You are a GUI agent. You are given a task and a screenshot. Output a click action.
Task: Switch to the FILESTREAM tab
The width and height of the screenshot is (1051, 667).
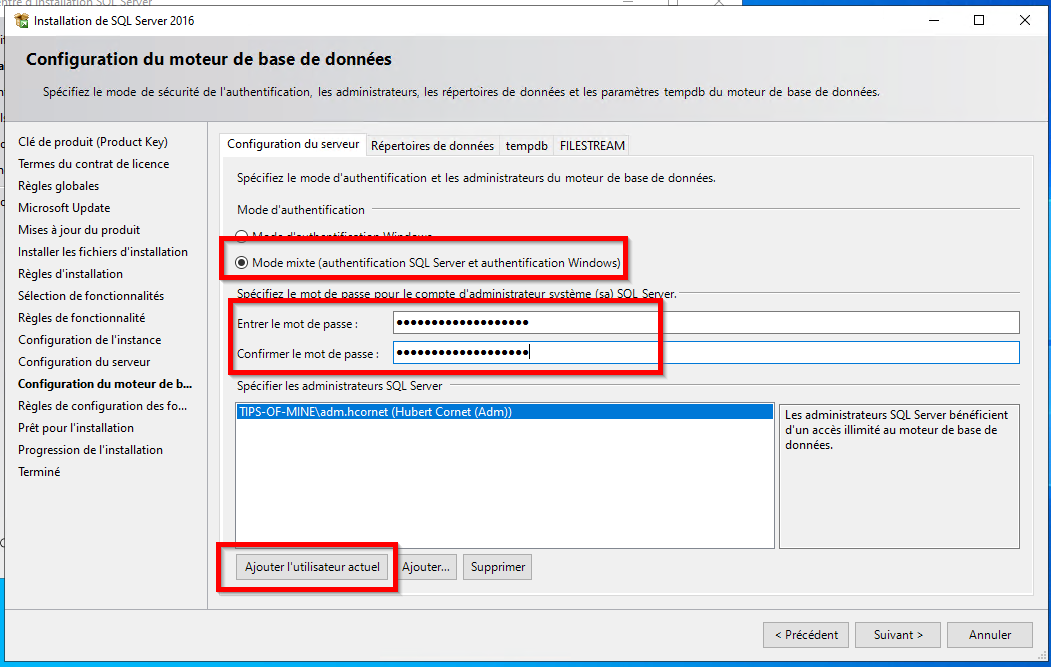(x=592, y=145)
